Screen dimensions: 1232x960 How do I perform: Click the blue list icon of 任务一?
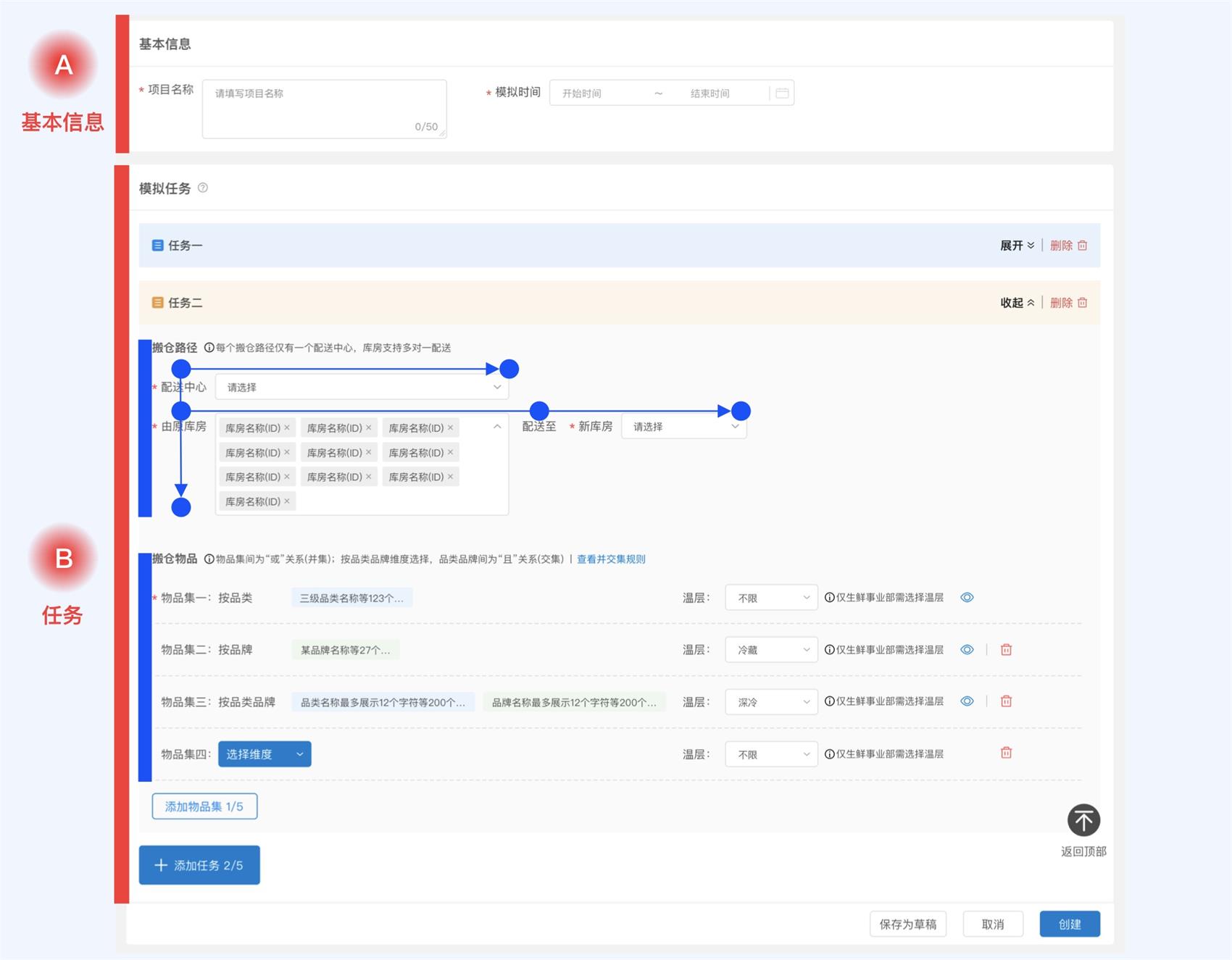pyautogui.click(x=157, y=246)
